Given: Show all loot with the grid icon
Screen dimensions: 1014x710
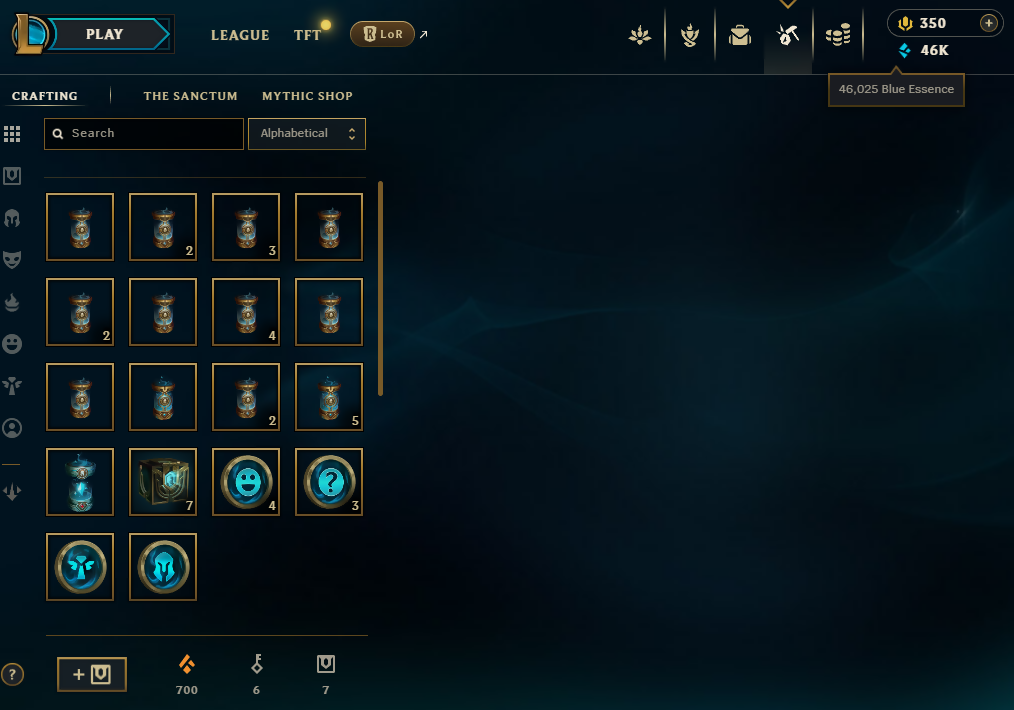Looking at the screenshot, I should (x=12, y=134).
